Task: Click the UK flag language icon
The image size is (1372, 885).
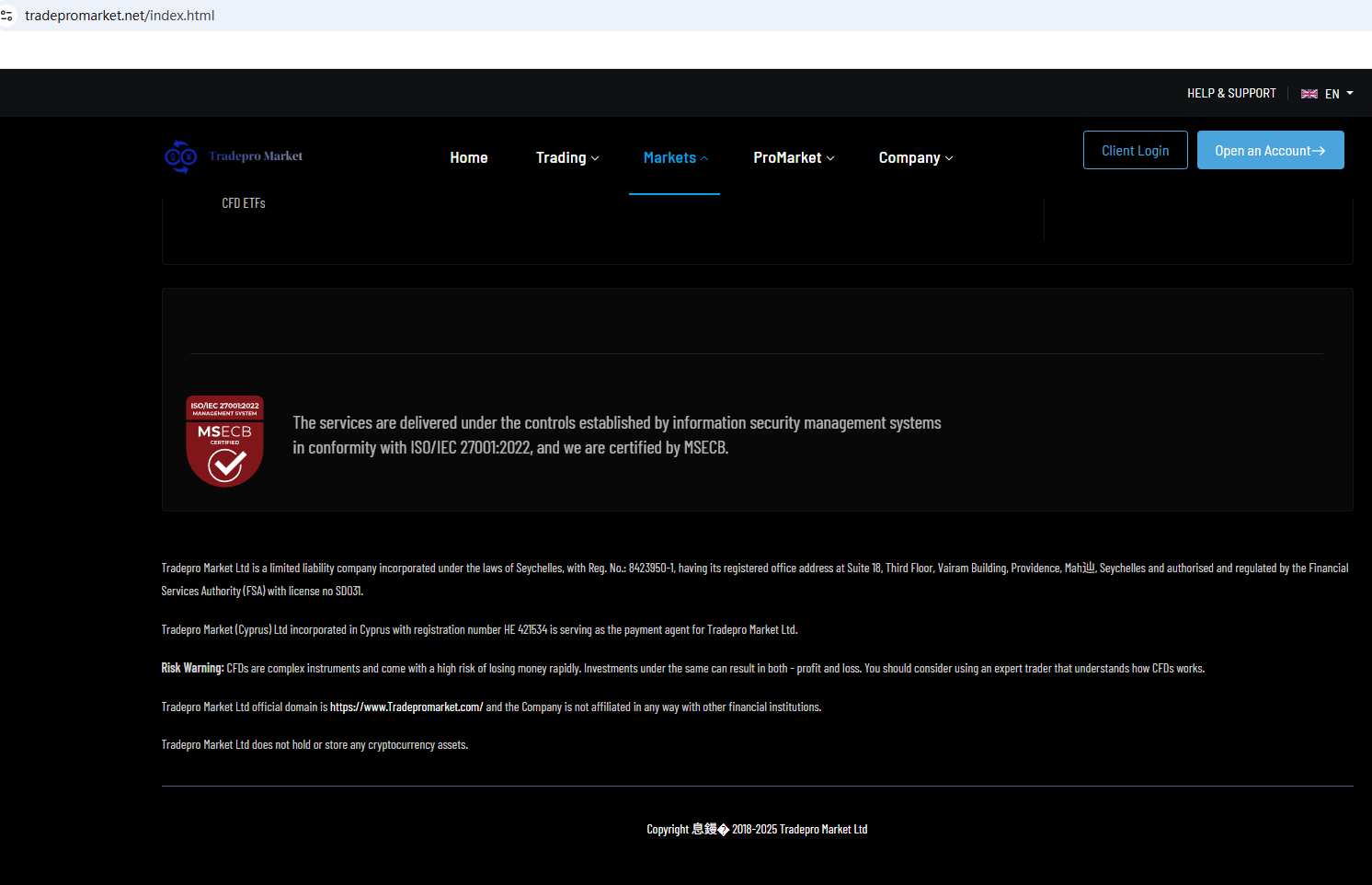Action: (x=1309, y=94)
